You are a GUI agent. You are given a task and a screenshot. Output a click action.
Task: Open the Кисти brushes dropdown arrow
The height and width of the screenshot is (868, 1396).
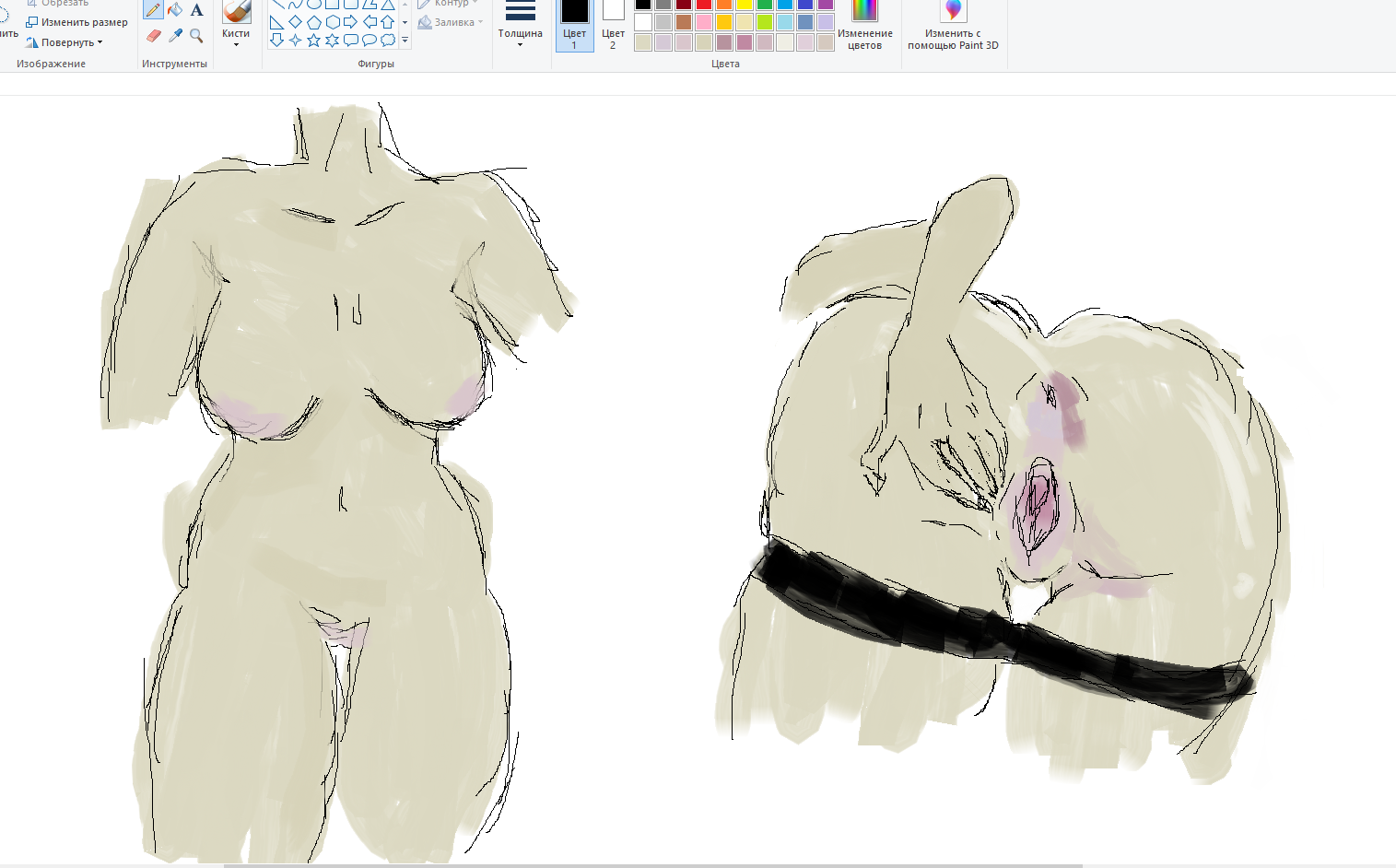coord(236,44)
